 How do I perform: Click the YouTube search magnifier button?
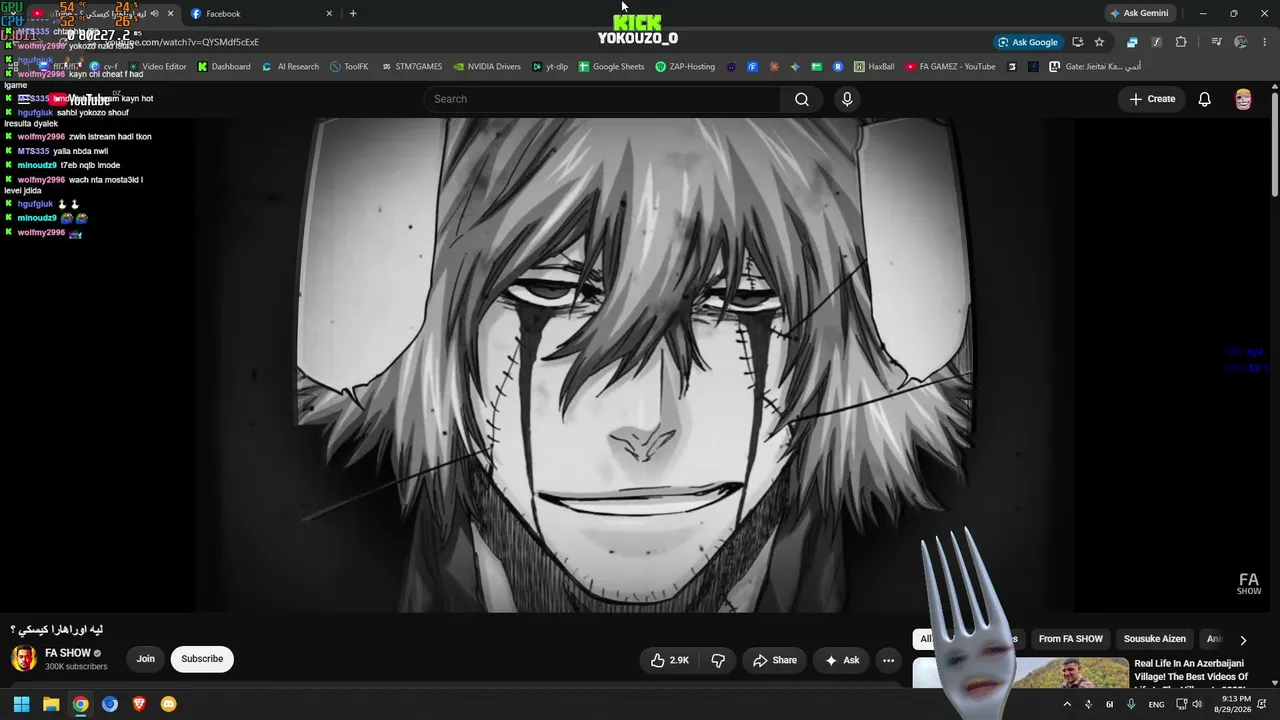(x=802, y=99)
